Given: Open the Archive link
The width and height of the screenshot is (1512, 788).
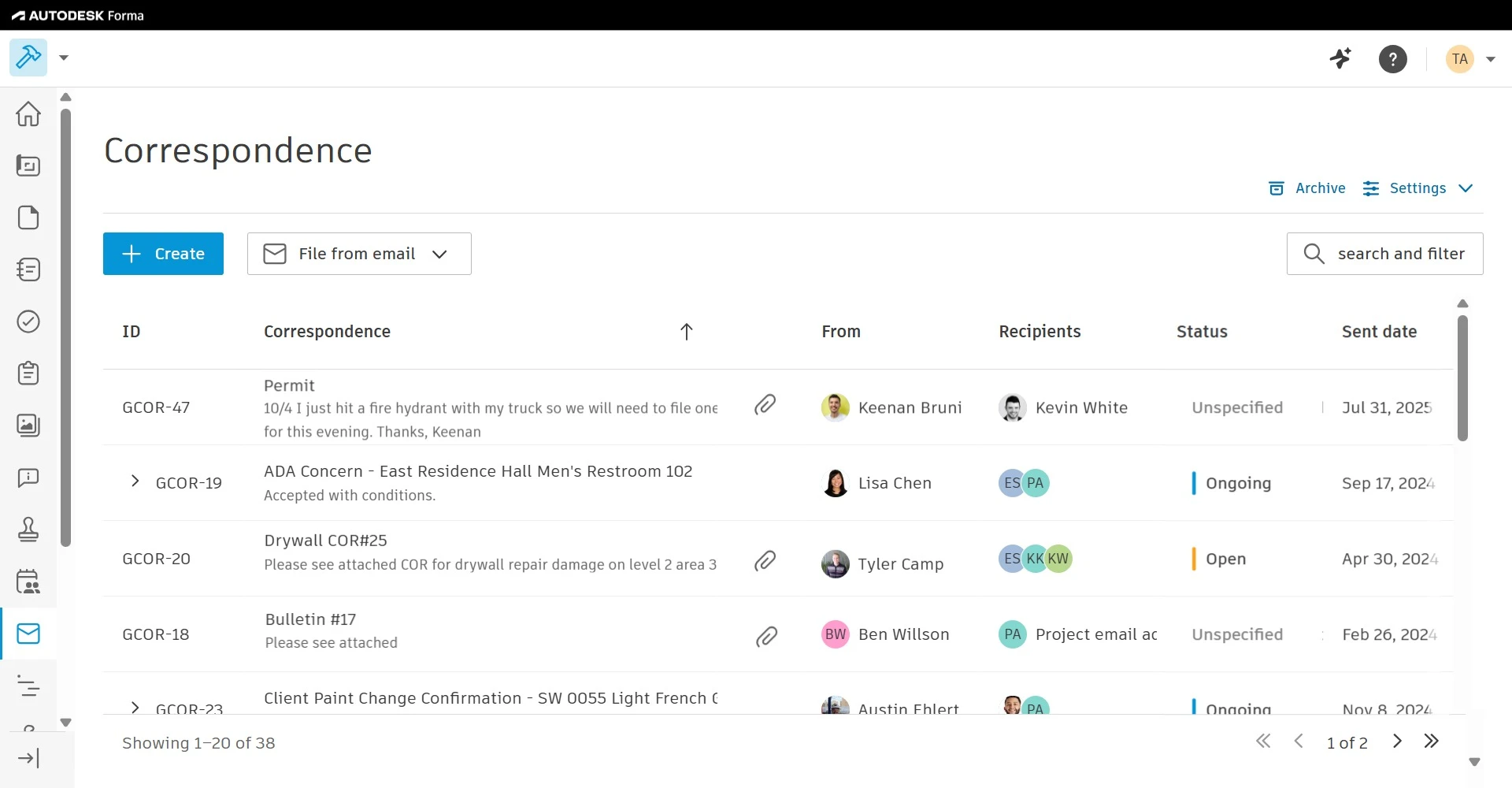Looking at the screenshot, I should coord(1307,188).
